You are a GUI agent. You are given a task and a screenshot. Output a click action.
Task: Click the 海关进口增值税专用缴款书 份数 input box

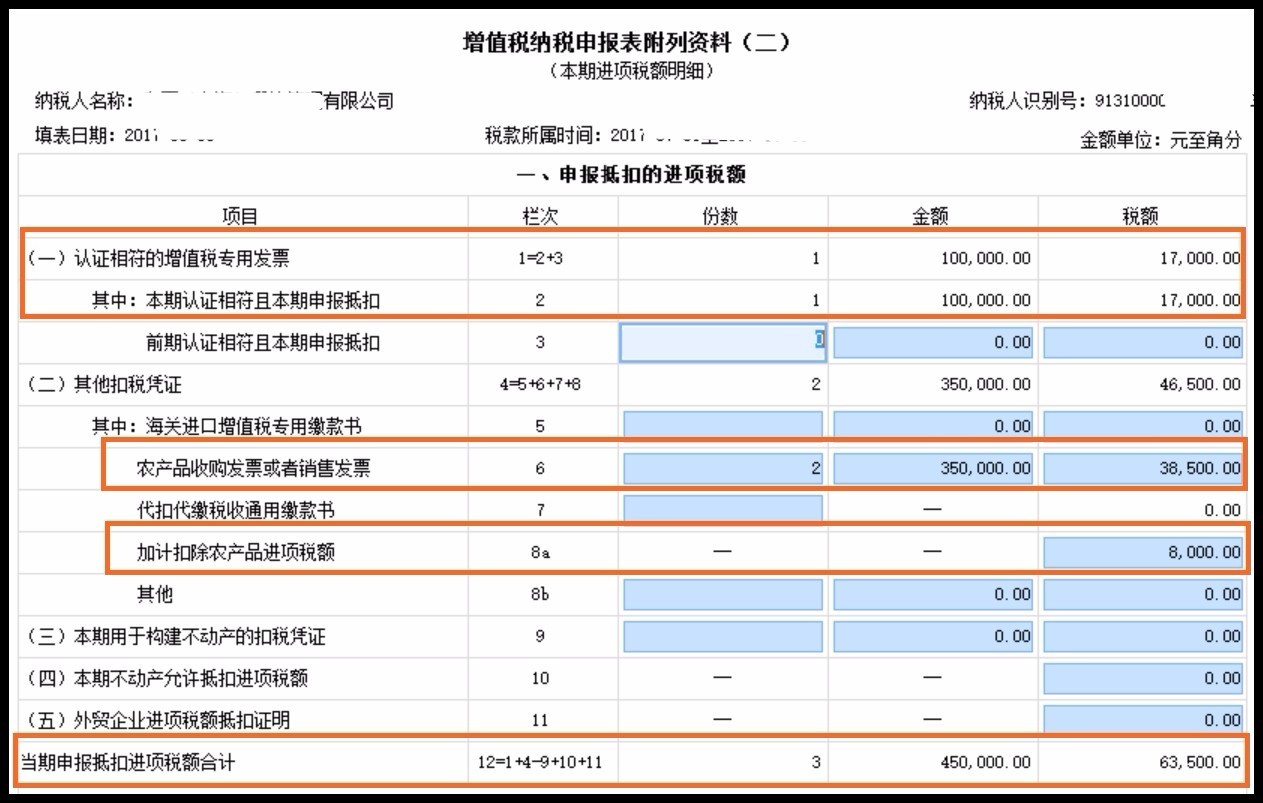coord(722,425)
